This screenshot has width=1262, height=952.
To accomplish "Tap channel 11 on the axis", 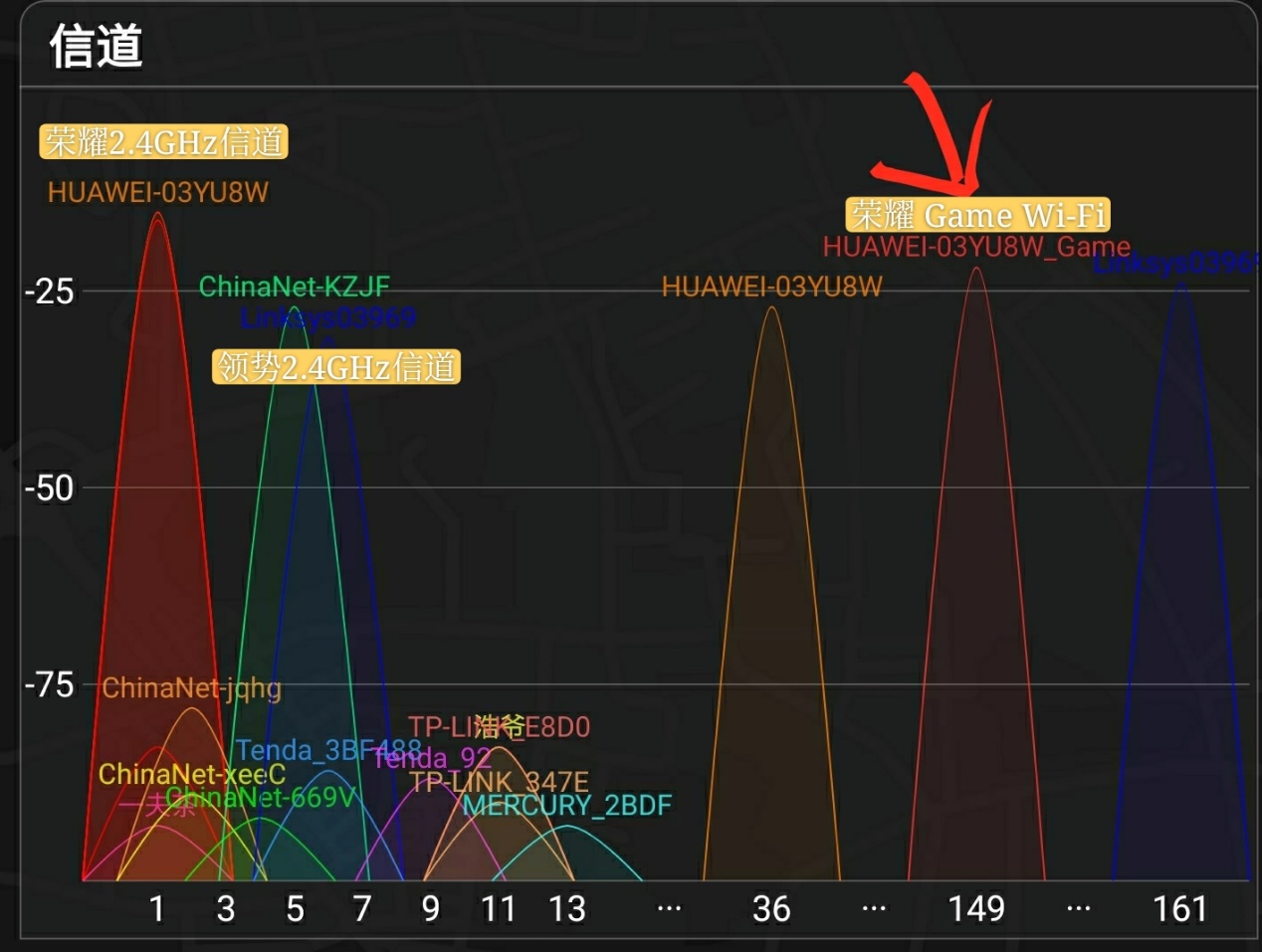I will pos(499,908).
